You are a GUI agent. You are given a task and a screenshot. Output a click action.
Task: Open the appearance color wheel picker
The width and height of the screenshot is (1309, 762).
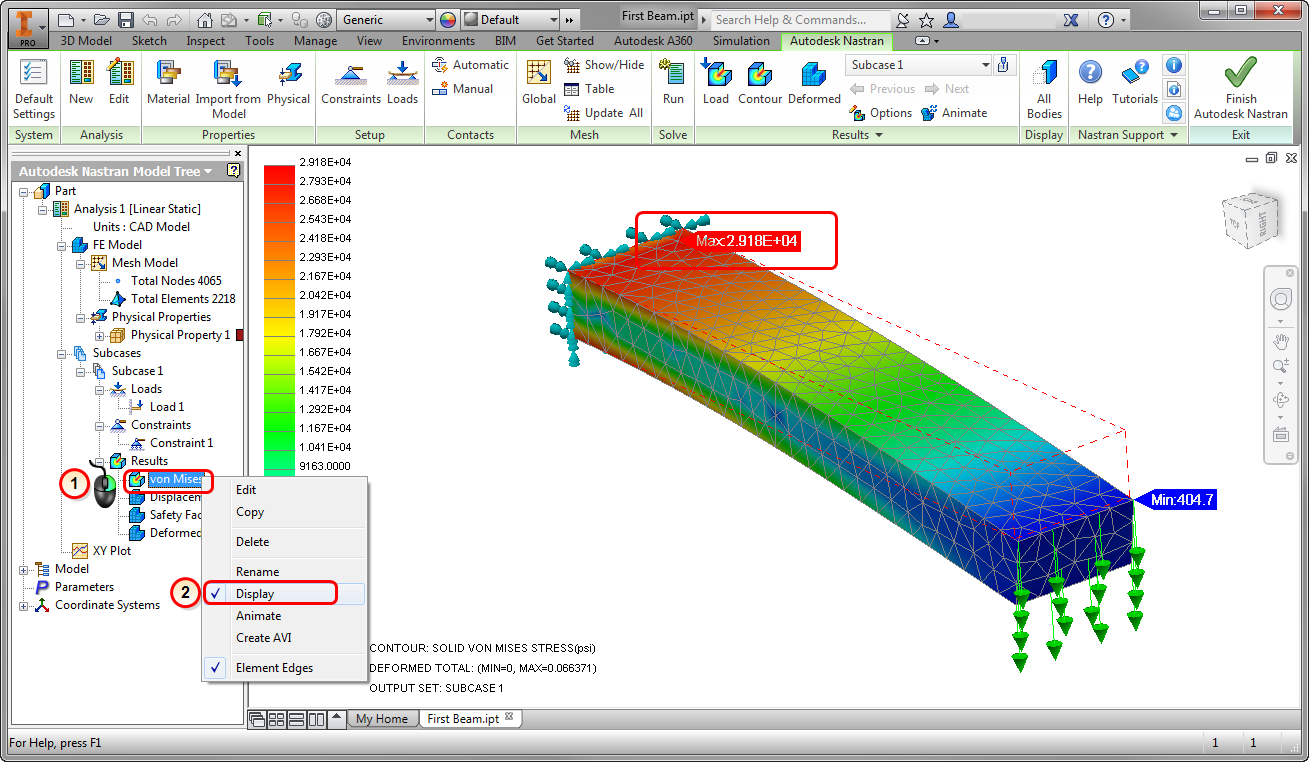(447, 19)
